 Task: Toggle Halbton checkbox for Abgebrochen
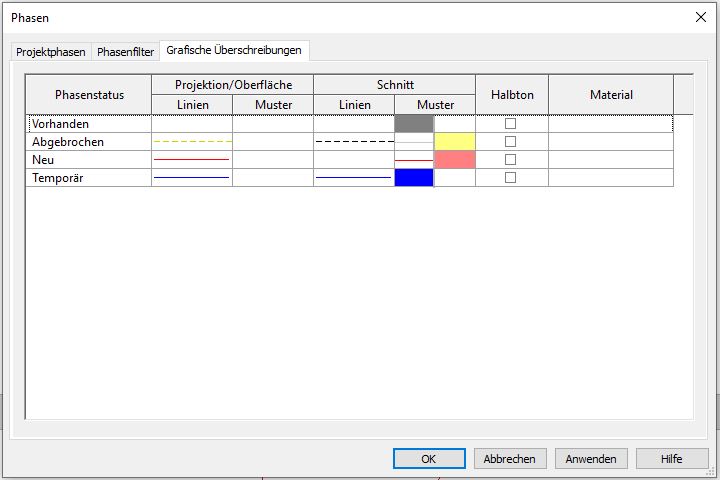click(x=511, y=142)
